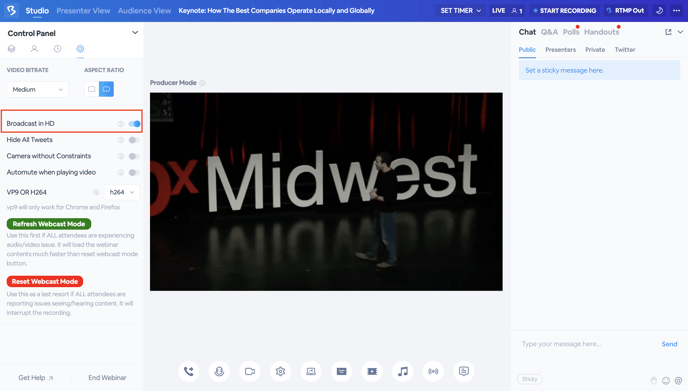Turn off the Broadcast in HD toggle

(x=134, y=124)
